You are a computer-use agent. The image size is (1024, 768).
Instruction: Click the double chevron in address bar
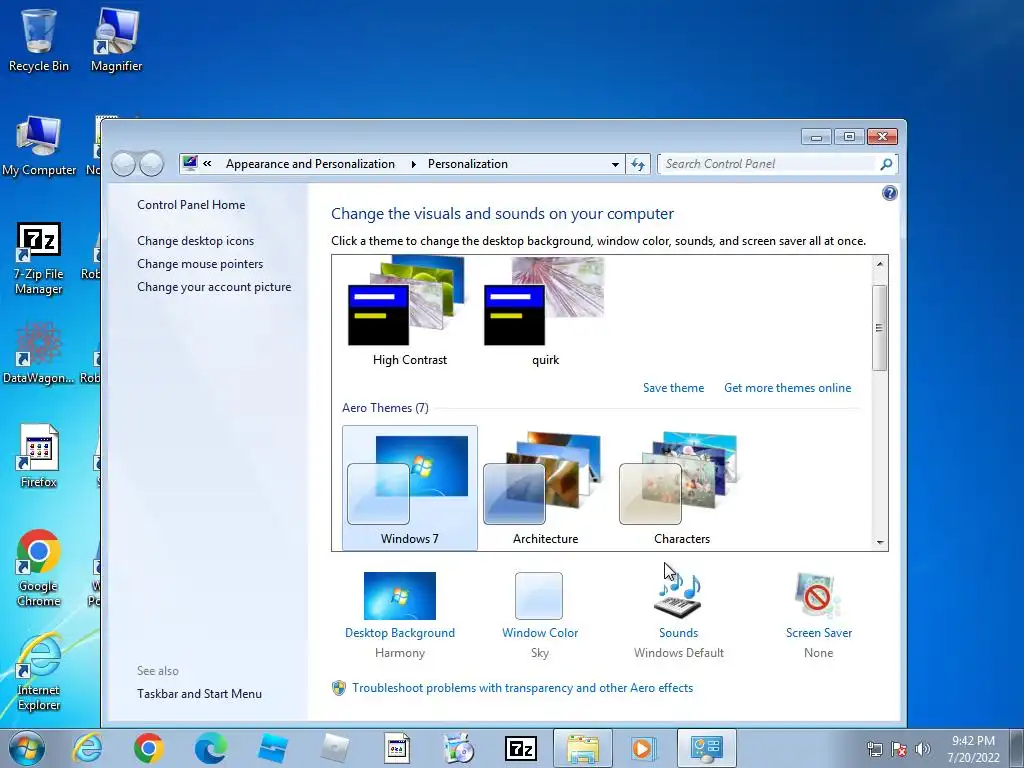point(207,164)
